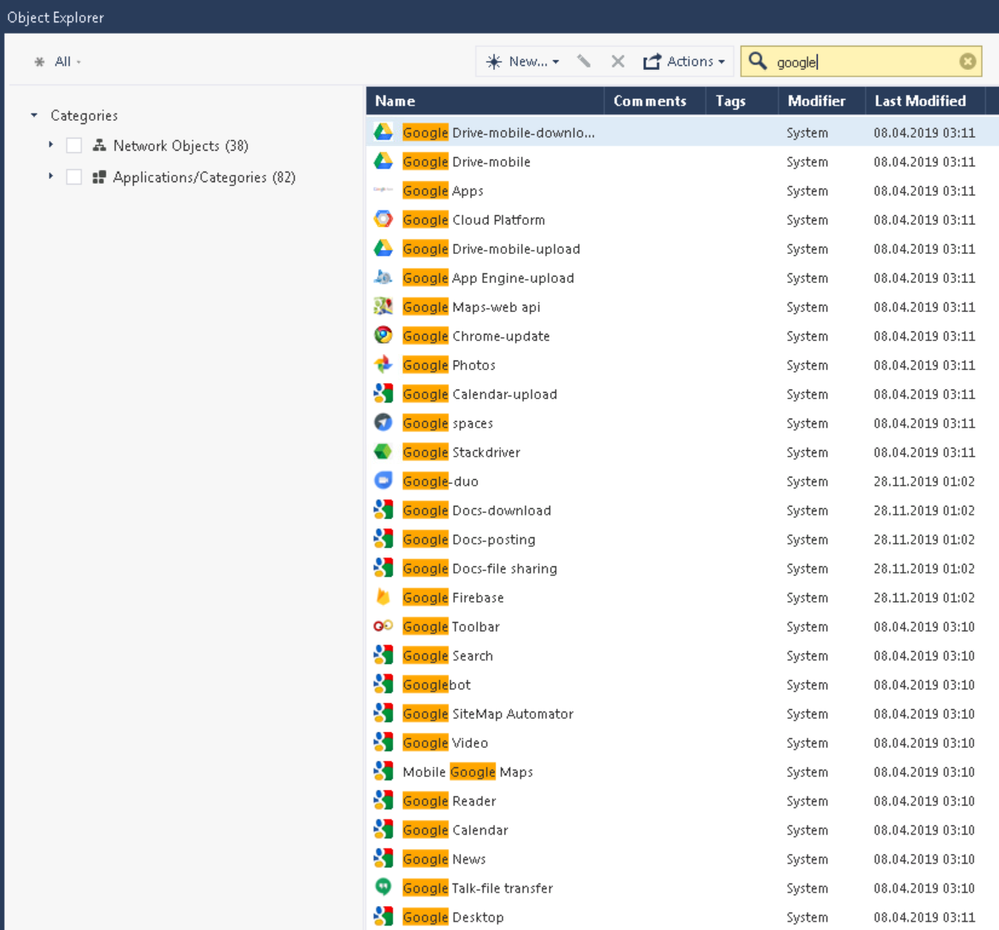
Task: Click the Google Drive-mobile row icon
Action: pyautogui.click(x=383, y=161)
